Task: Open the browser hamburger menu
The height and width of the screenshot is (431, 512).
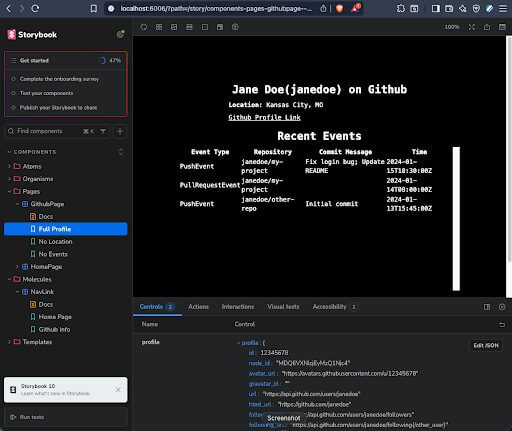Action: [x=503, y=9]
